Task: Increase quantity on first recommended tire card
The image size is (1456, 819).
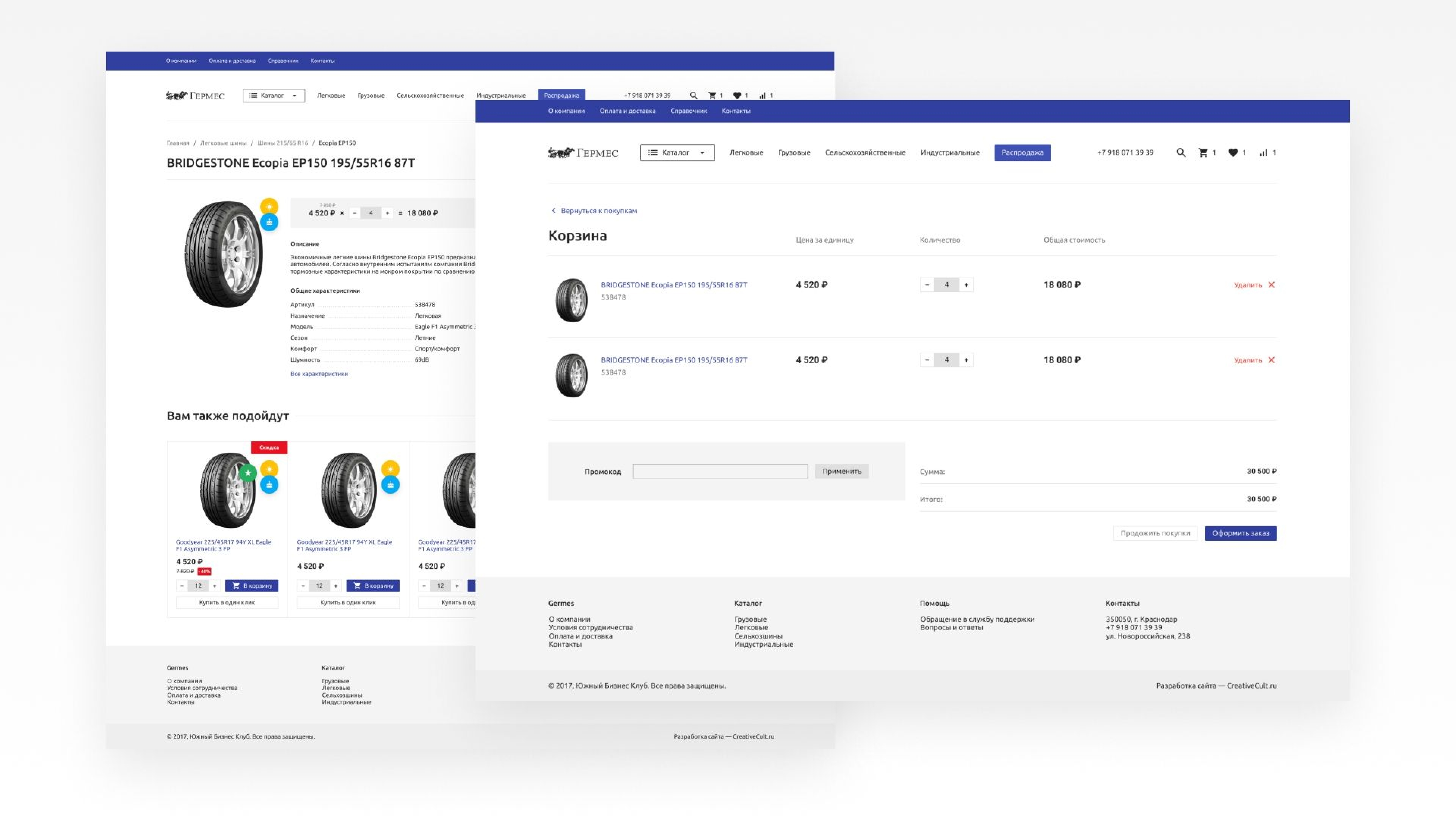Action: click(215, 586)
